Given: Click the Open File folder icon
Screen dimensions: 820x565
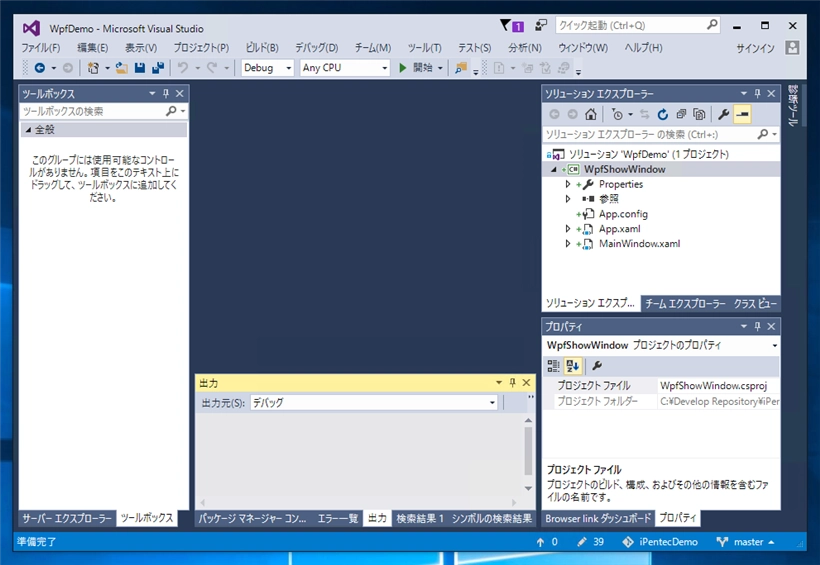Looking at the screenshot, I should (121, 68).
